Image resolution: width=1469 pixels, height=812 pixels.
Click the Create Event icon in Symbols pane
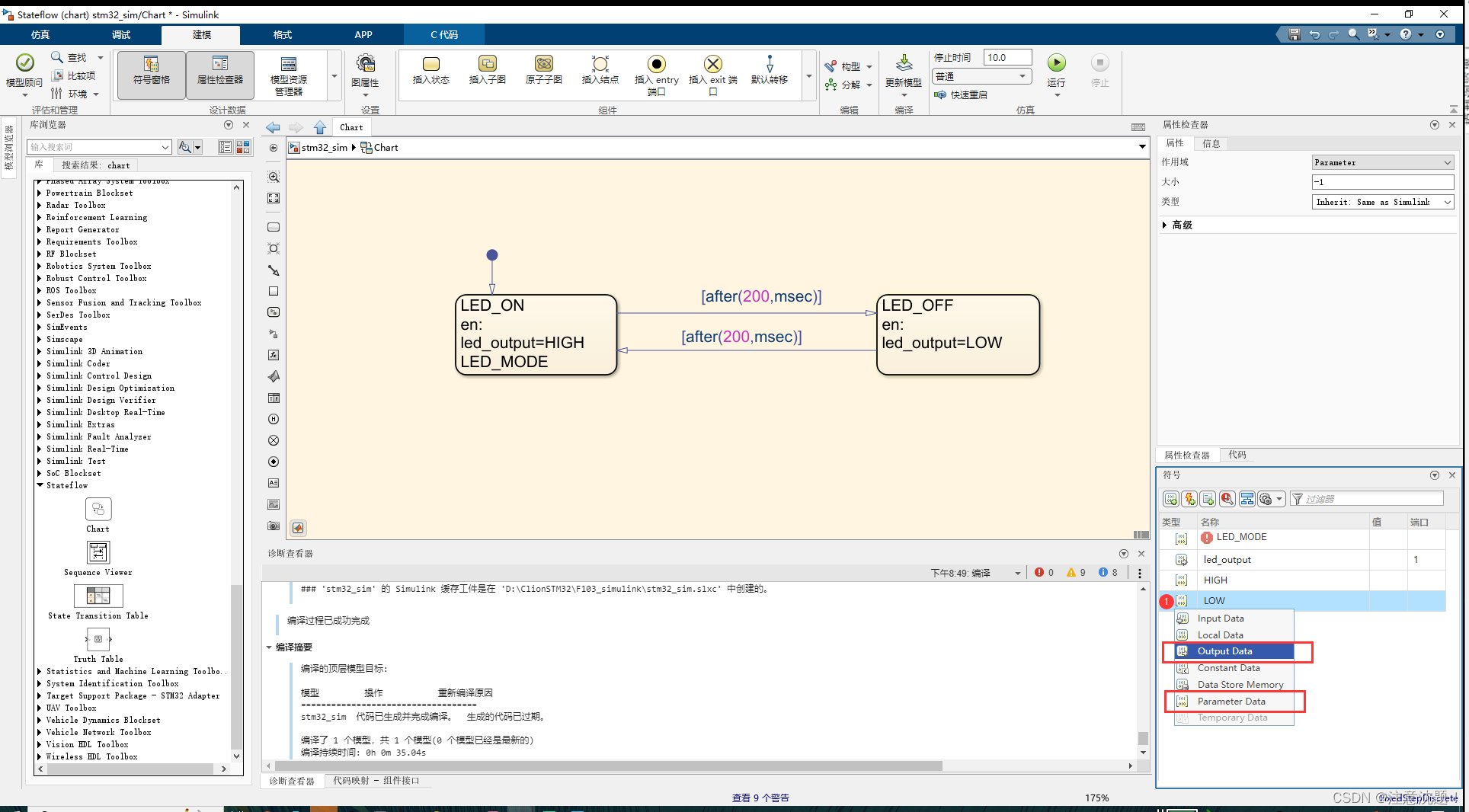coord(1189,499)
